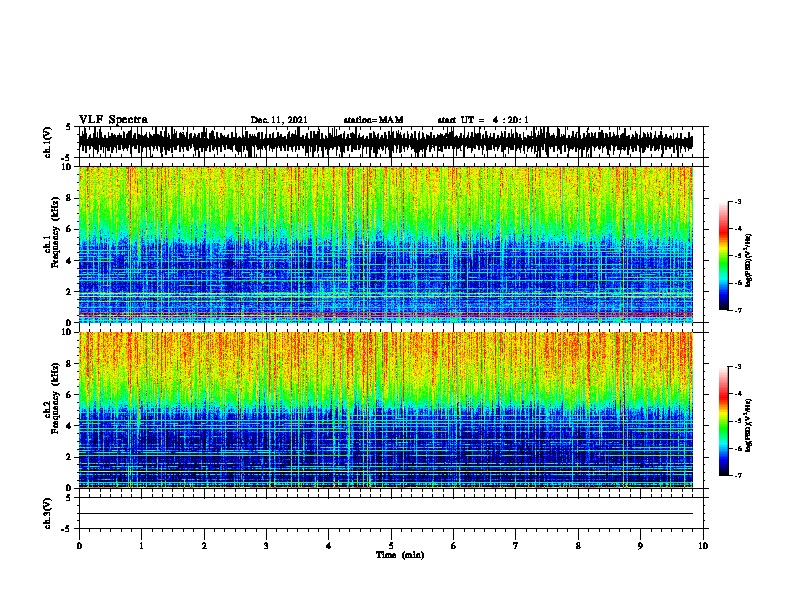Click the time axis tick label "9"

coord(640,546)
